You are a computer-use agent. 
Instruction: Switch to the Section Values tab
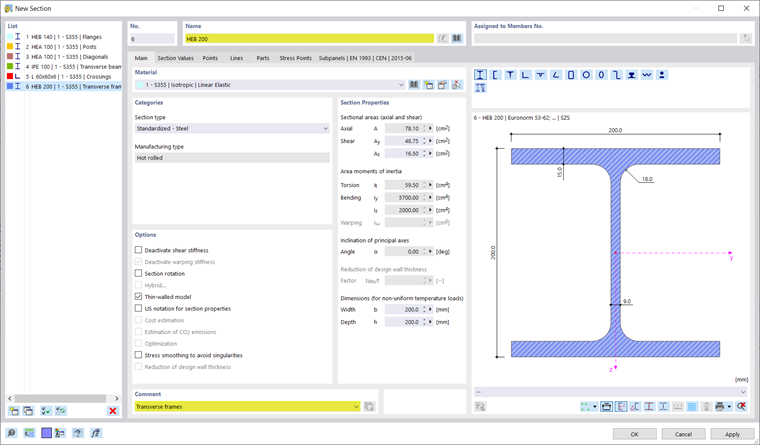click(x=175, y=58)
